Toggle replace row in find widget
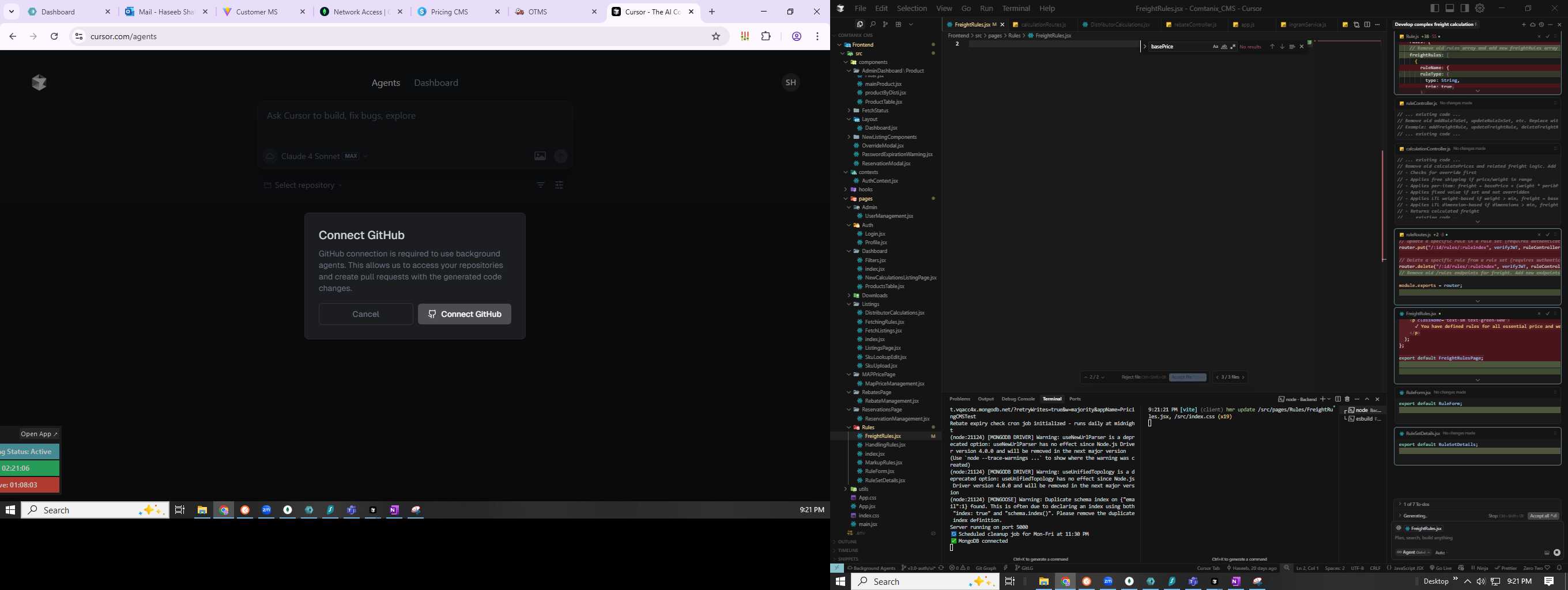The width and height of the screenshot is (1568, 590). coord(1145,46)
